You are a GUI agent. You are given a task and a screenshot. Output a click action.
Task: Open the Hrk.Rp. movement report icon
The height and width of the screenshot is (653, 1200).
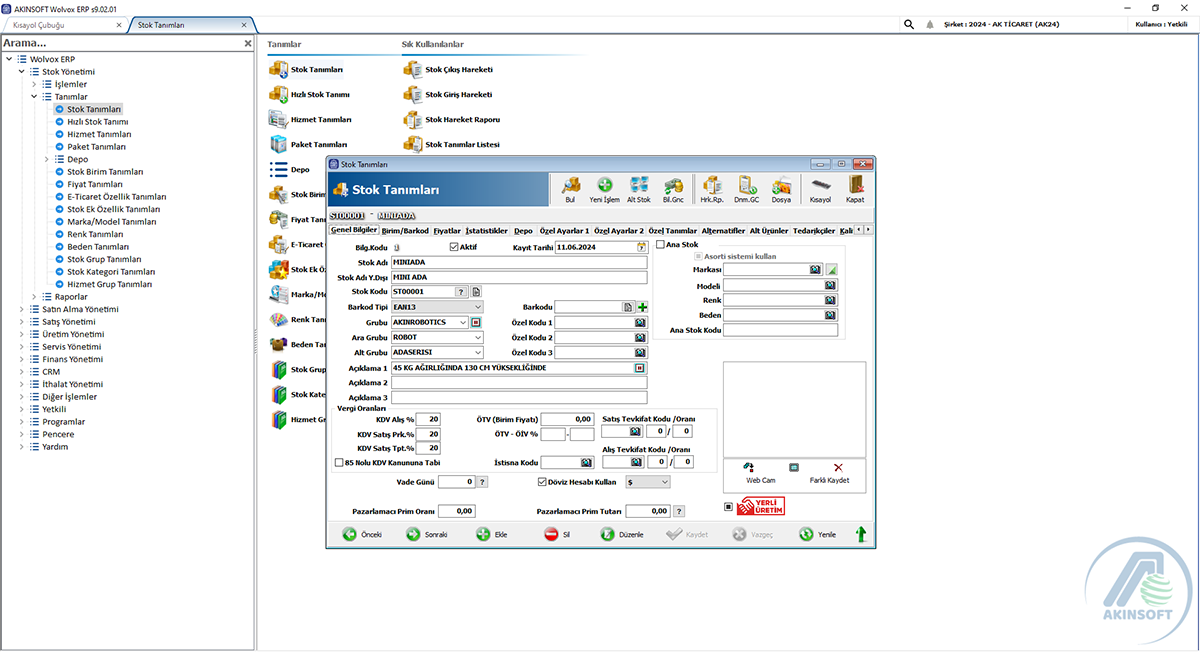[712, 187]
